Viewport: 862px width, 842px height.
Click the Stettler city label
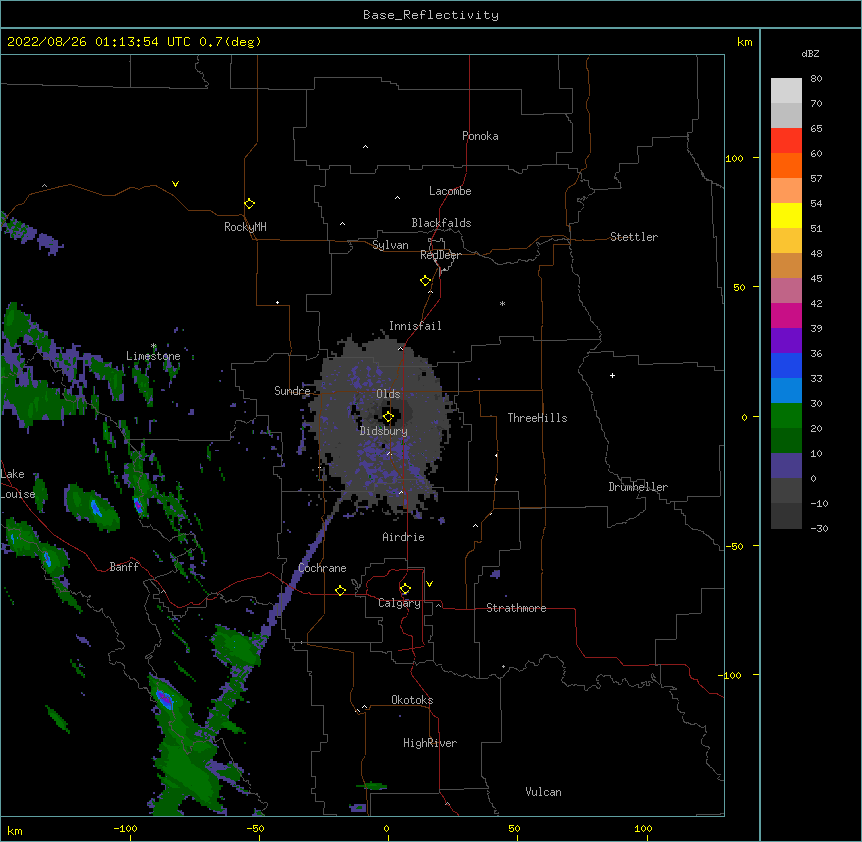pyautogui.click(x=634, y=237)
